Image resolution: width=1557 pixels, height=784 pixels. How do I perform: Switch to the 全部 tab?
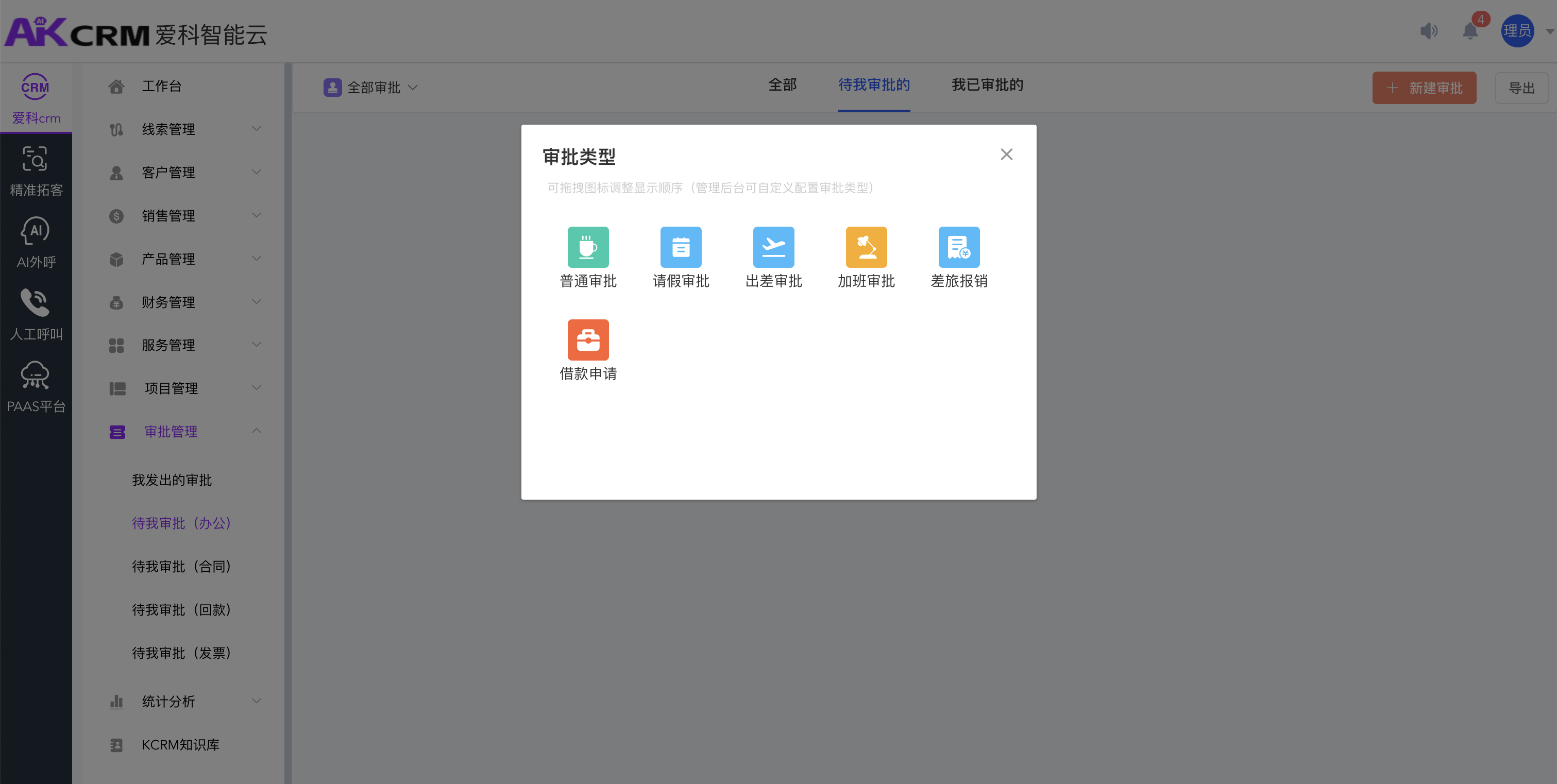(x=782, y=85)
